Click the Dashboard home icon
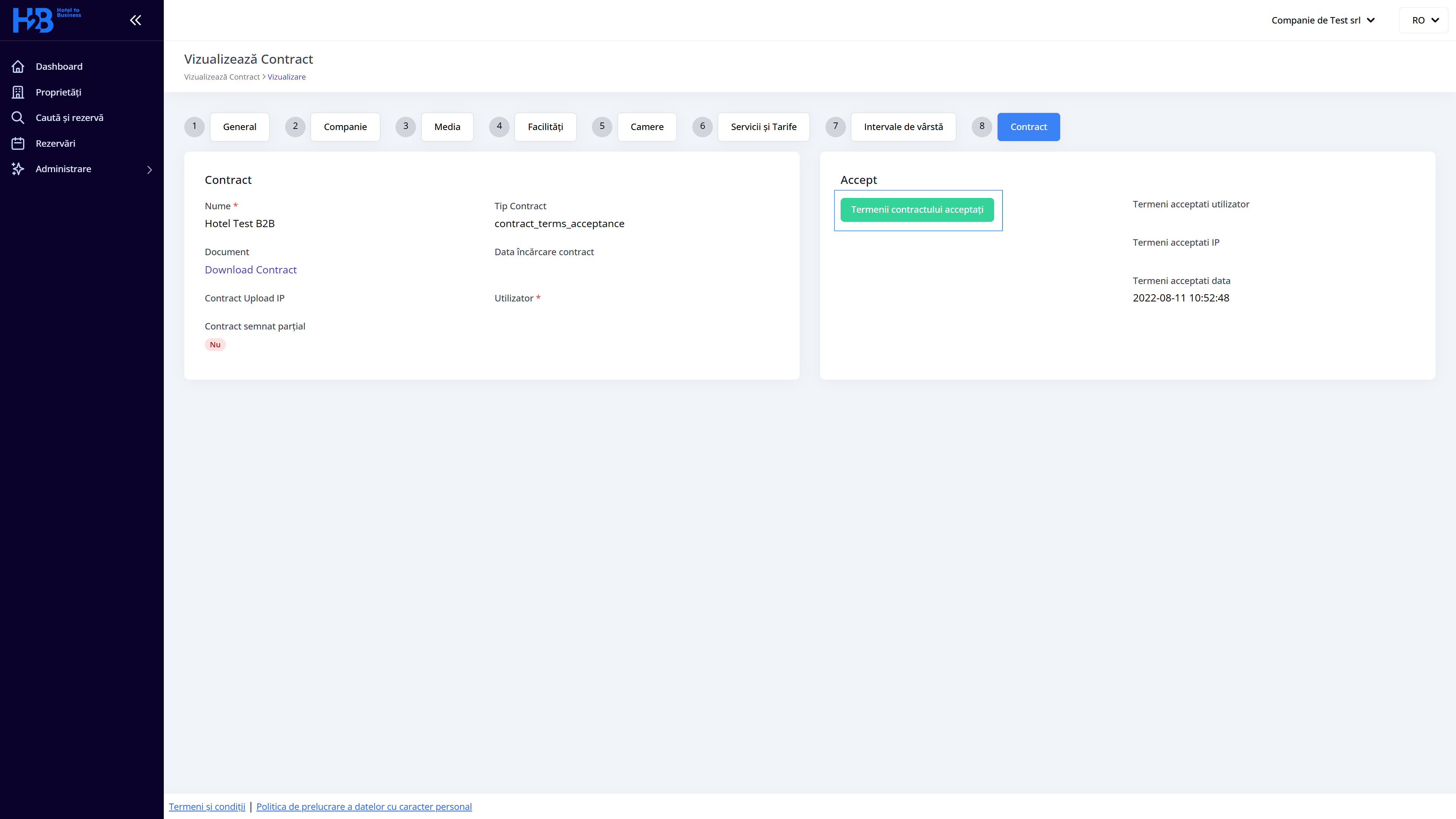Viewport: 1456px width, 819px height. pos(18,67)
